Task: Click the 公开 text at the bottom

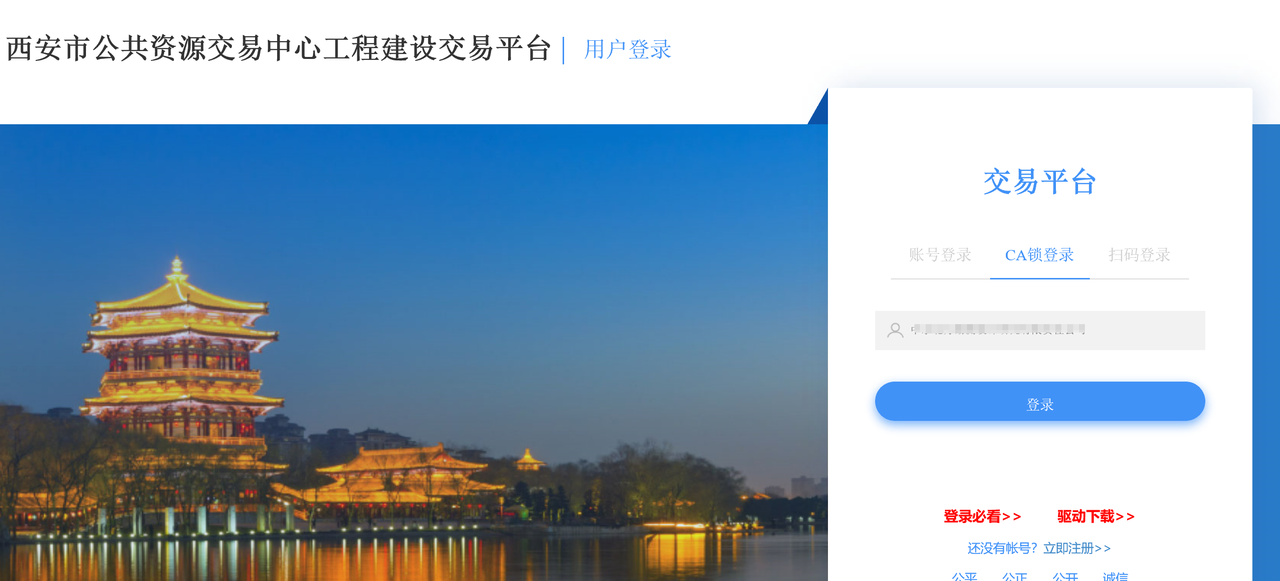Action: coord(1065,577)
